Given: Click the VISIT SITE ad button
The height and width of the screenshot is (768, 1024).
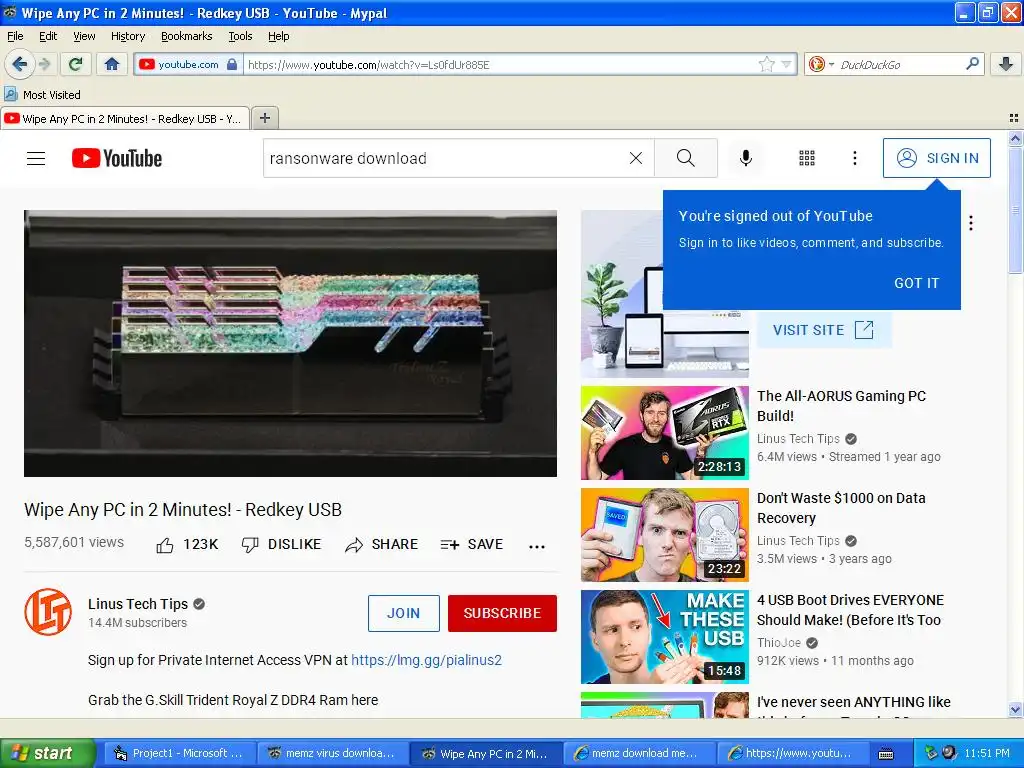Looking at the screenshot, I should point(824,330).
